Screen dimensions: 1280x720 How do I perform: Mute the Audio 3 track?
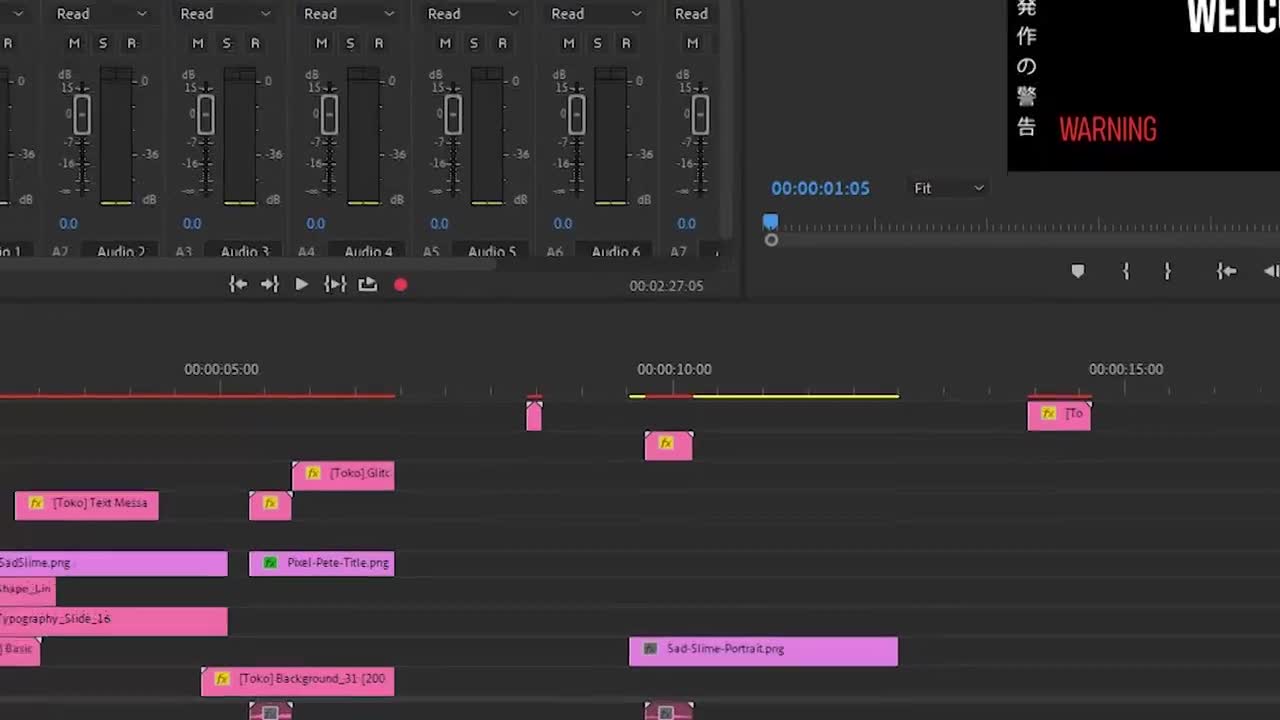pyautogui.click(x=198, y=43)
